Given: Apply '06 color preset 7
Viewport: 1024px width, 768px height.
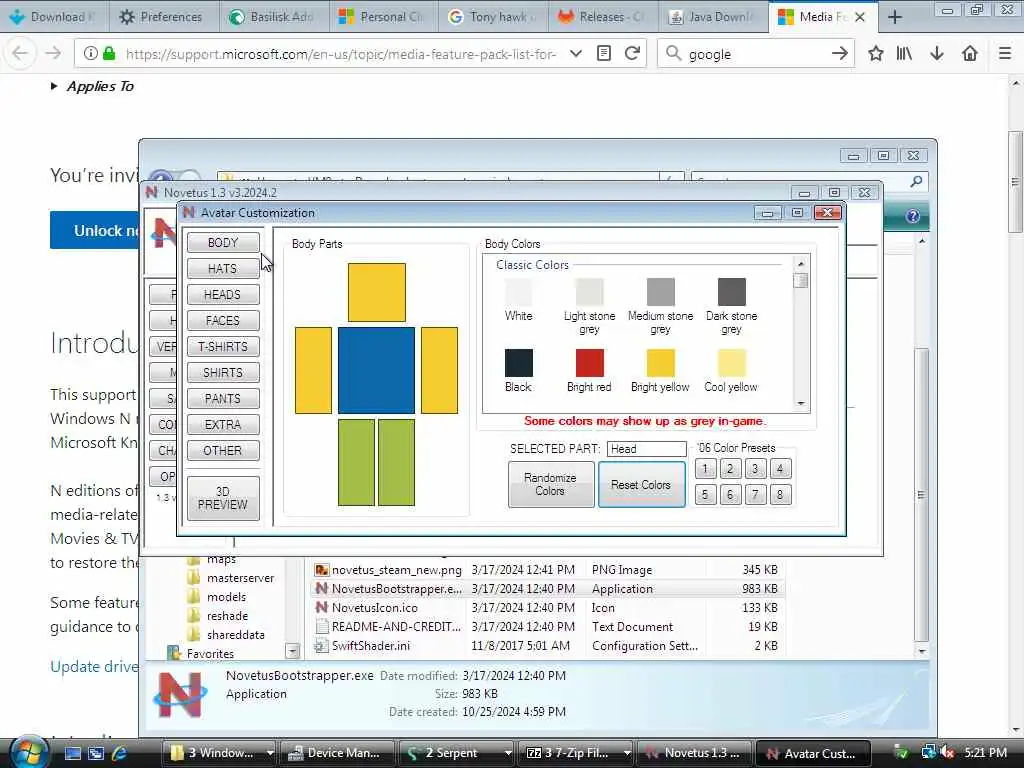Looking at the screenshot, I should coord(755,494).
